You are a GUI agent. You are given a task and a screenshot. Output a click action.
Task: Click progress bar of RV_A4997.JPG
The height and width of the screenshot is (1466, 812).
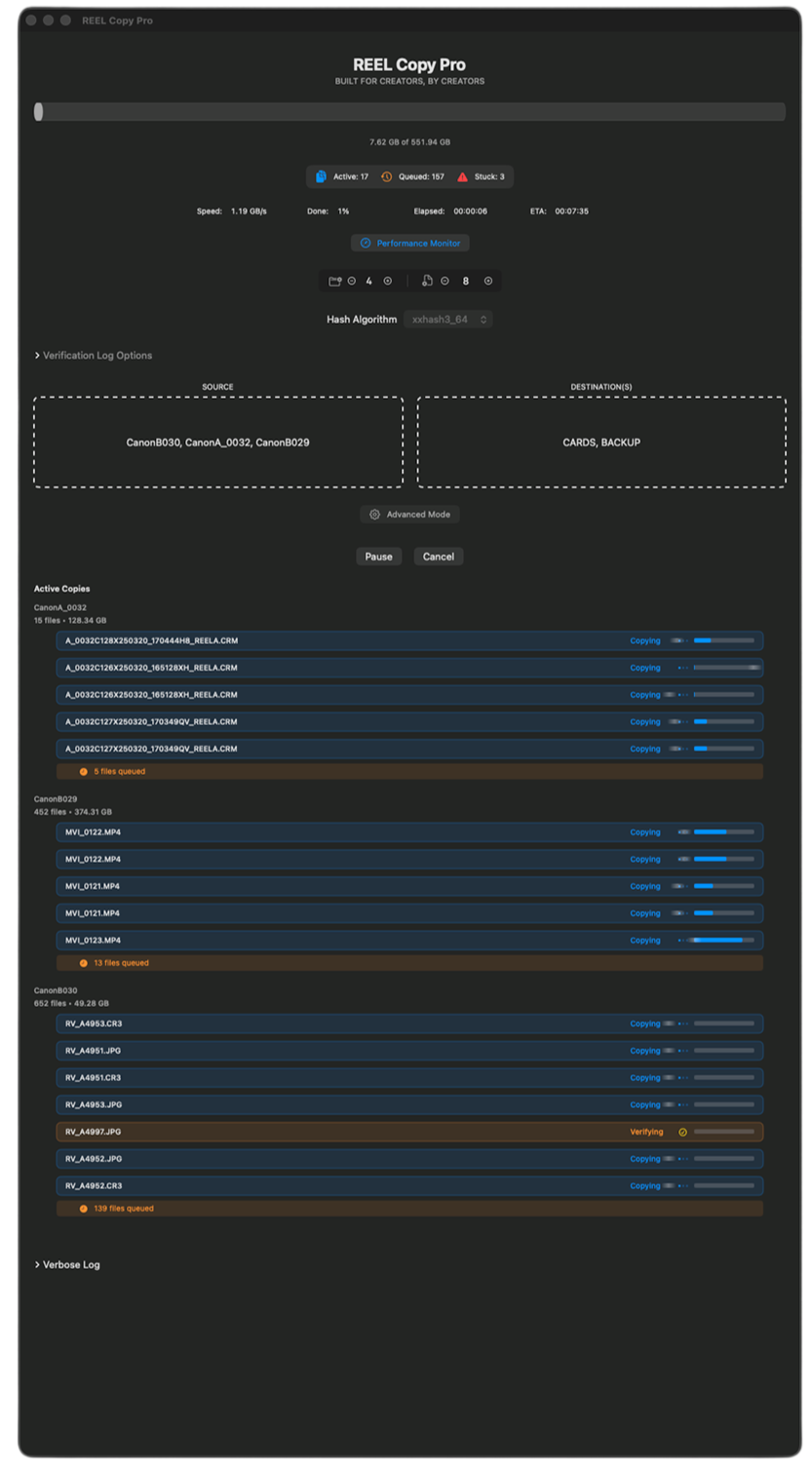(x=724, y=1132)
